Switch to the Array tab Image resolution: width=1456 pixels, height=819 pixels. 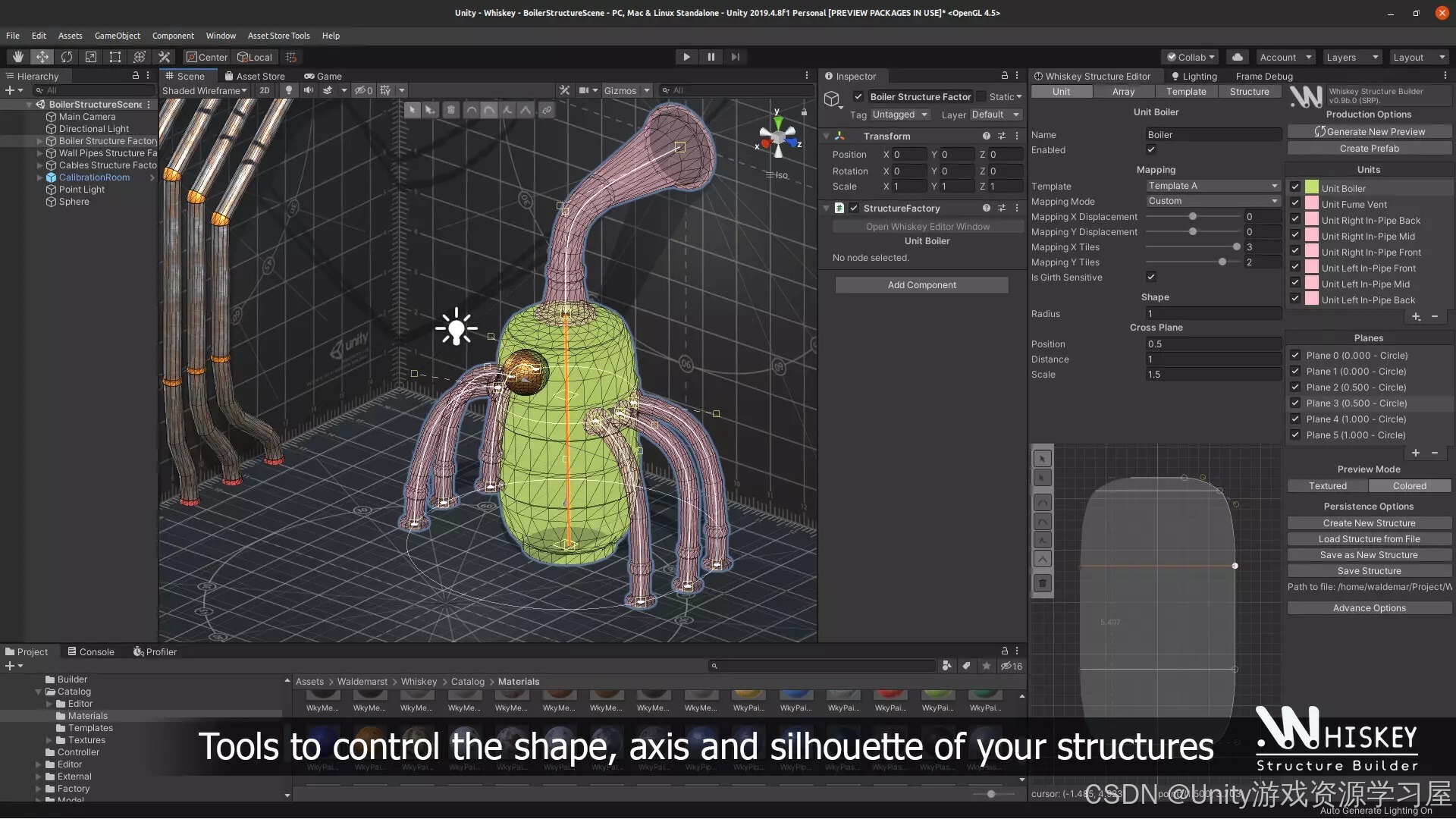1123,92
